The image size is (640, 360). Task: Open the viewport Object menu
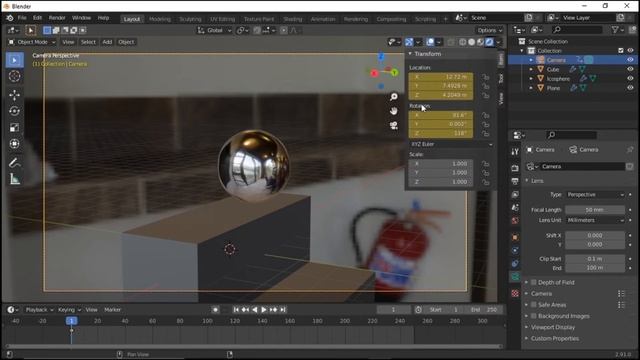tap(126, 42)
